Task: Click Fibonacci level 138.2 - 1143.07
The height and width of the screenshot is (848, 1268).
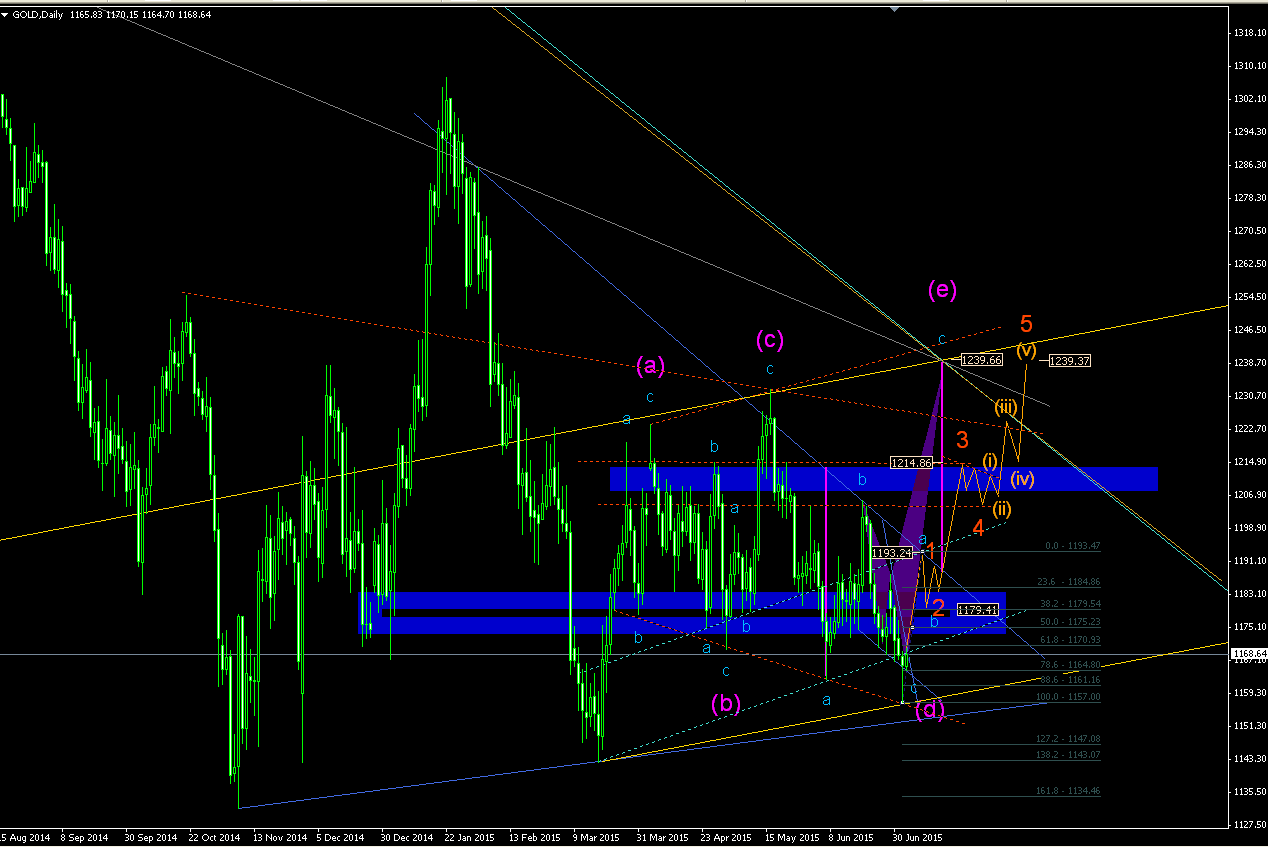Action: [x=1066, y=754]
